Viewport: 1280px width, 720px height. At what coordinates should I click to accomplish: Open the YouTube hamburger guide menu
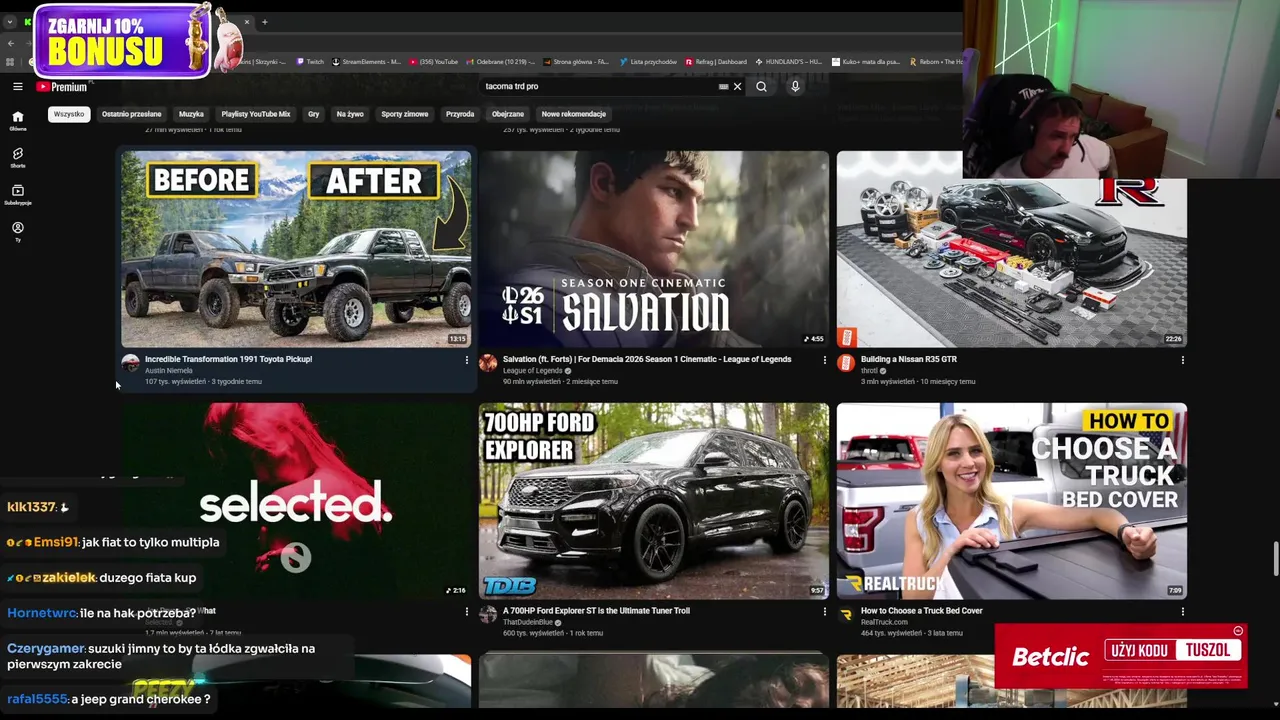17,87
